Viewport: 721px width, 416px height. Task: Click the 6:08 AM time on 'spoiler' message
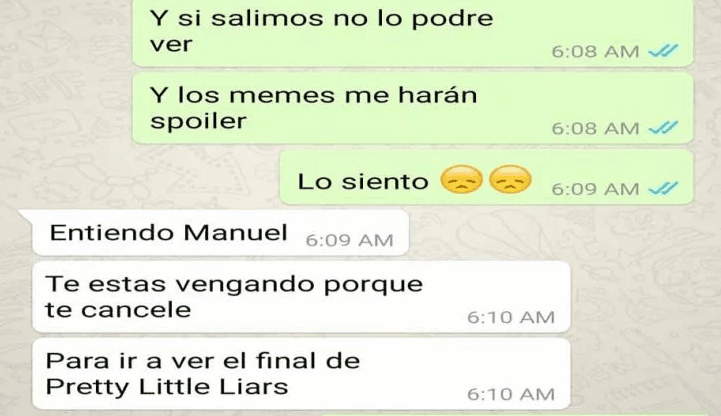pos(595,128)
